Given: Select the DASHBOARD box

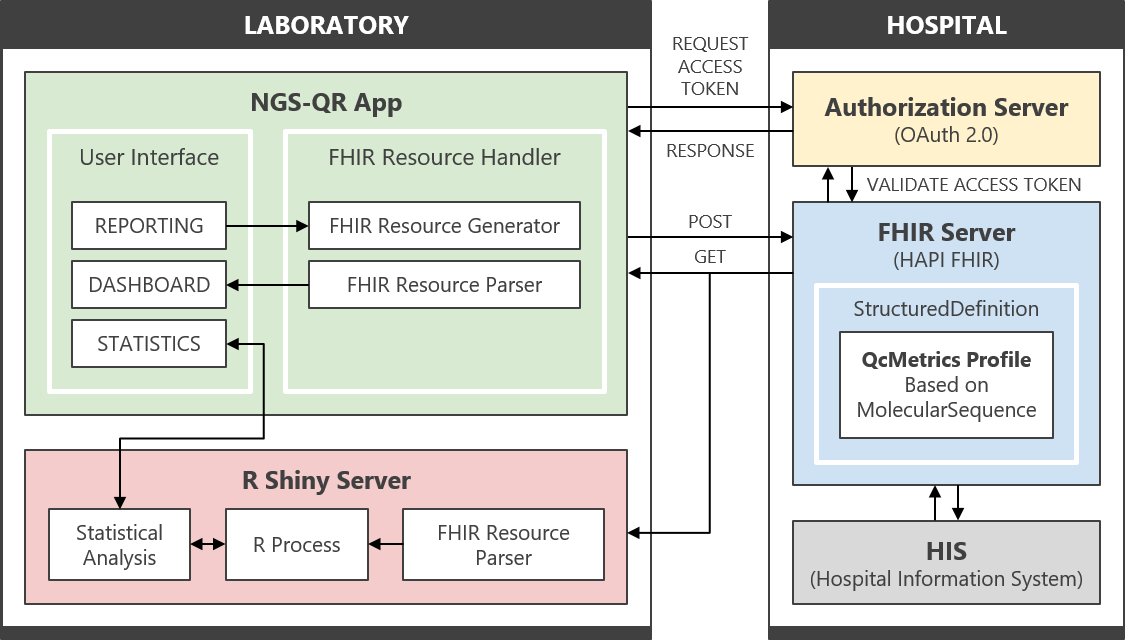Looking at the screenshot, I should [x=149, y=285].
